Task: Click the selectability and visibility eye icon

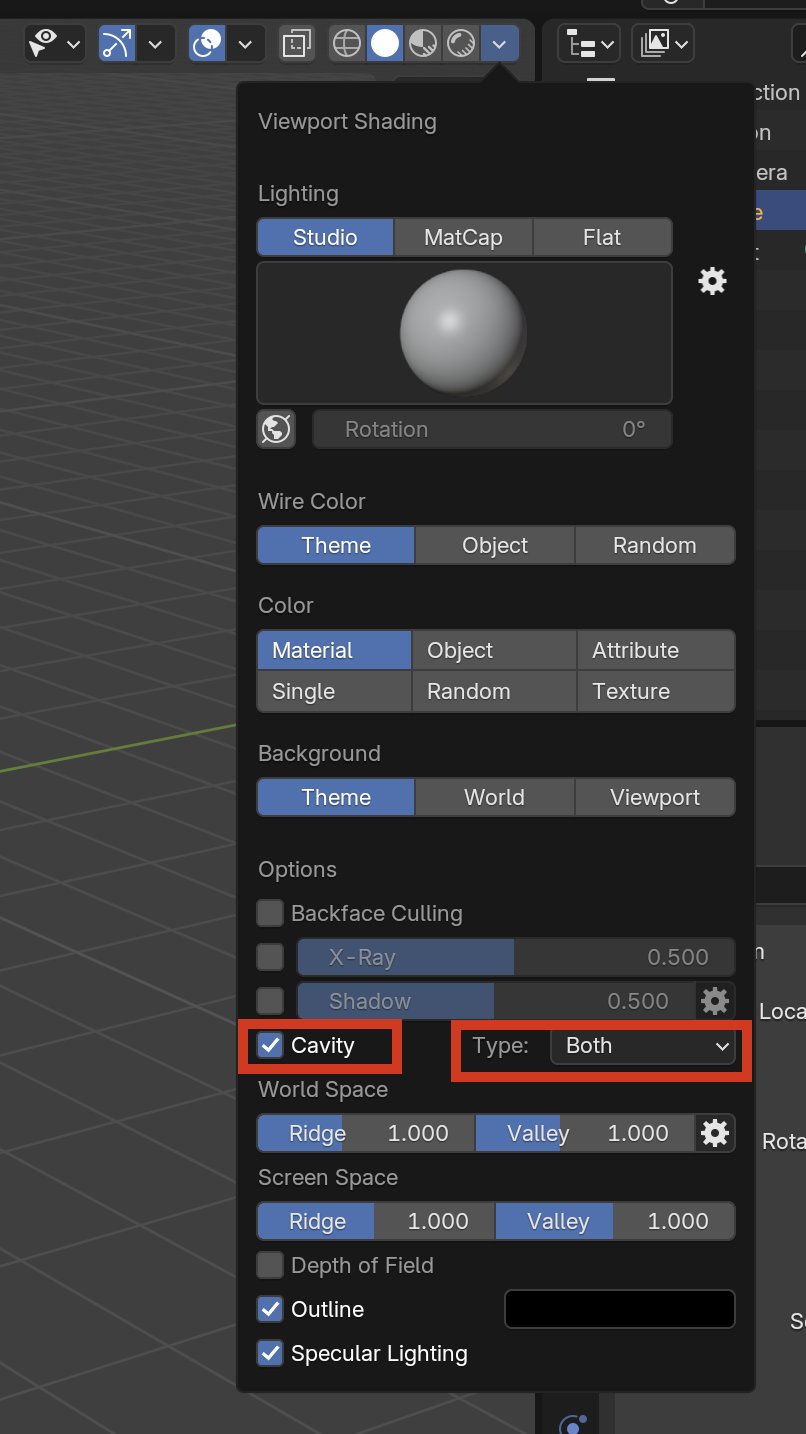Action: coord(43,44)
